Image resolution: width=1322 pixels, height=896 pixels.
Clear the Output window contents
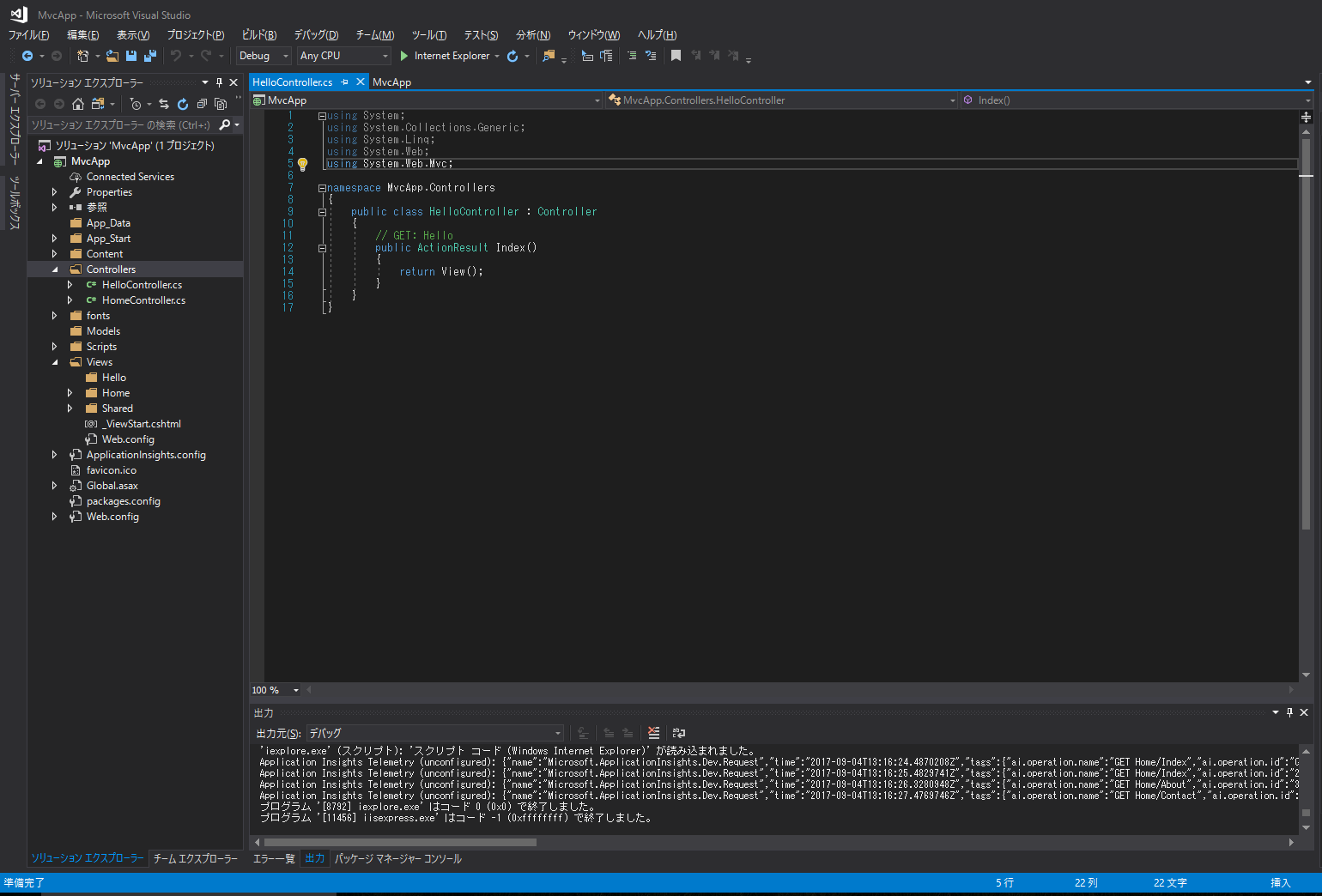653,734
